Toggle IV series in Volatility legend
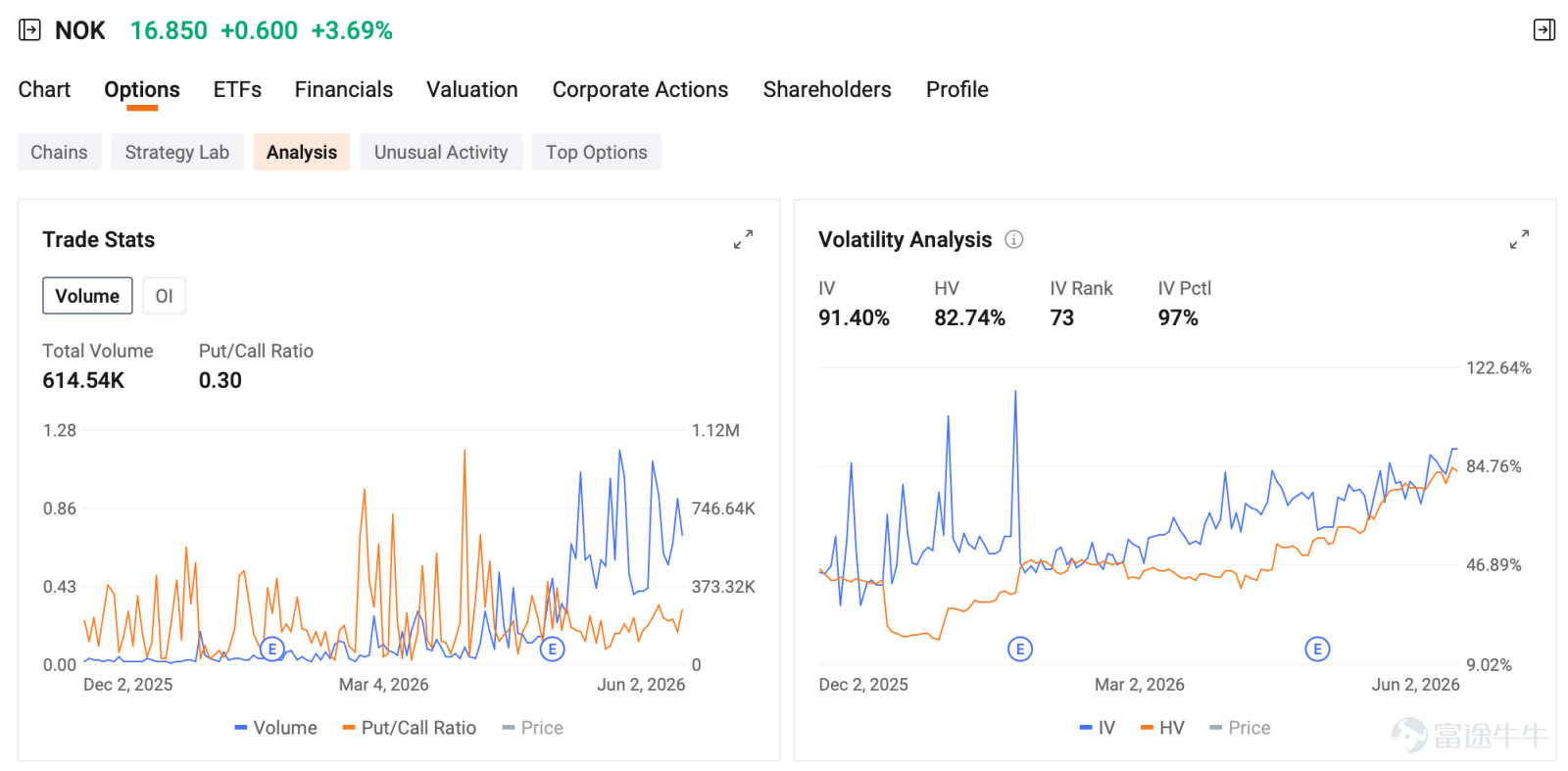 (1097, 728)
